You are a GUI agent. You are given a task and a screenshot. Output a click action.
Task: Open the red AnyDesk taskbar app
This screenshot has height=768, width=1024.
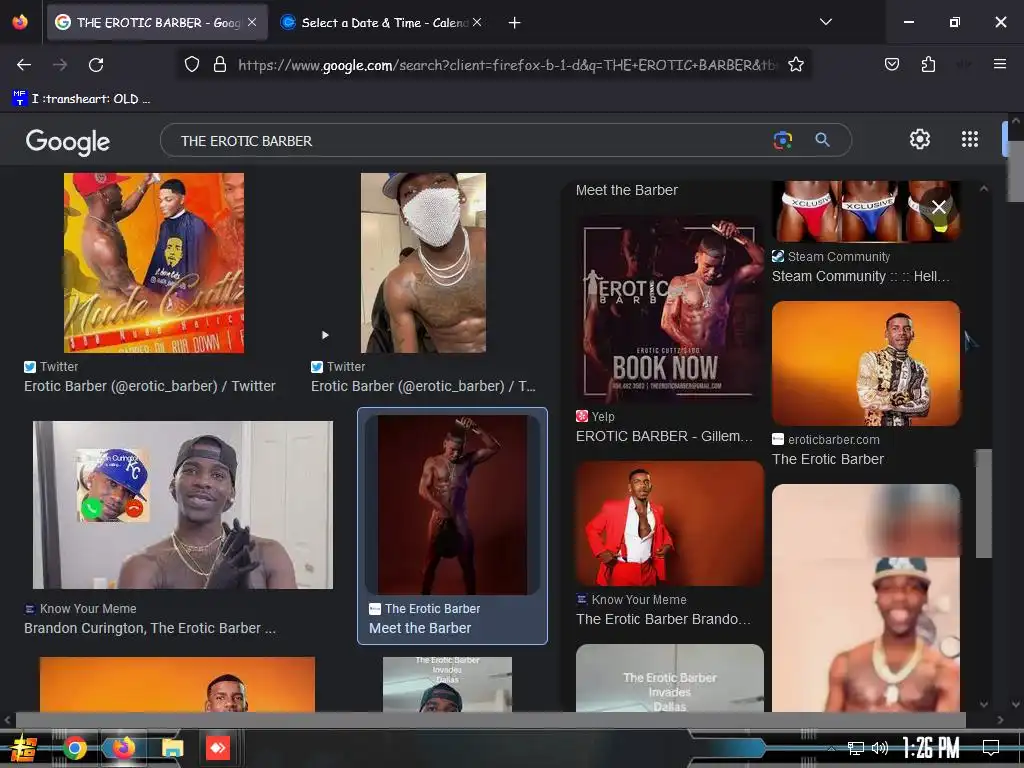[217, 748]
